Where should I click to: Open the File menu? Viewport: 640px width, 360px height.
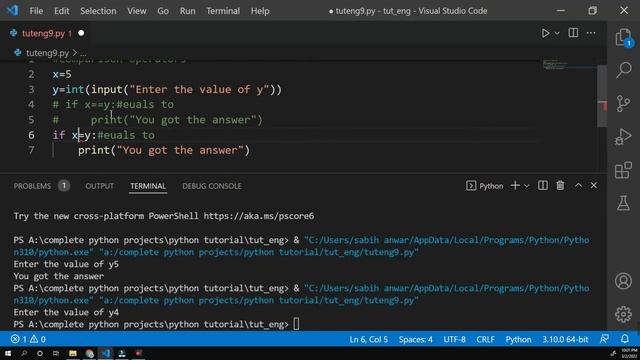36,11
